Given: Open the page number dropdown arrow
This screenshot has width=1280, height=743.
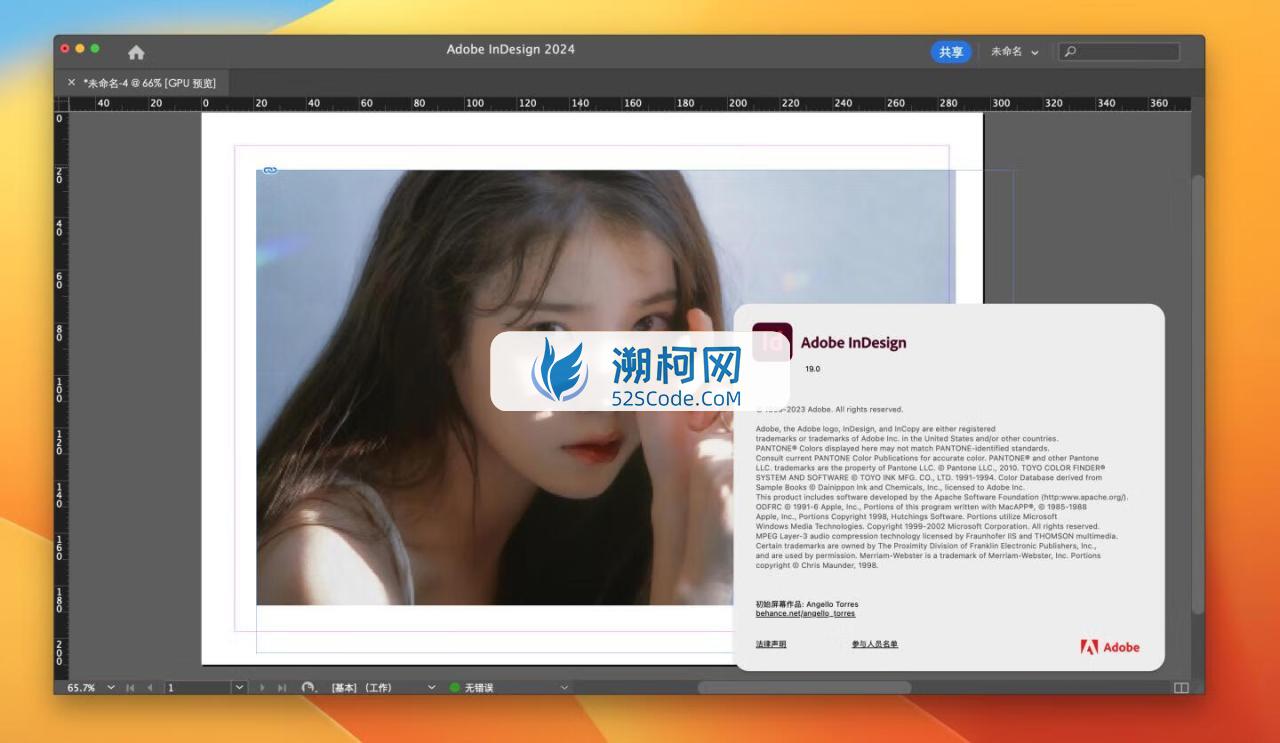Looking at the screenshot, I should (239, 688).
